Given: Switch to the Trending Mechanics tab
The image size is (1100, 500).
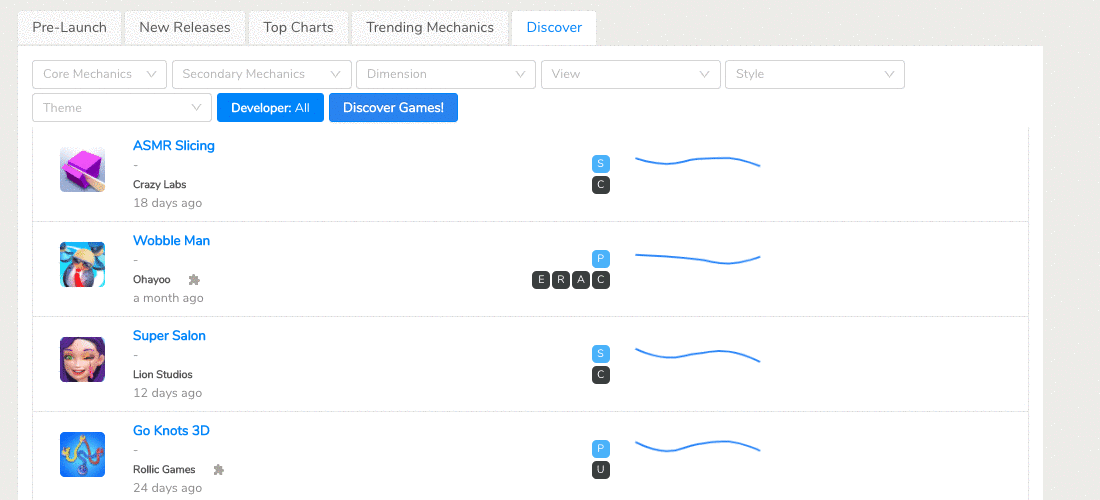Looking at the screenshot, I should pos(430,28).
